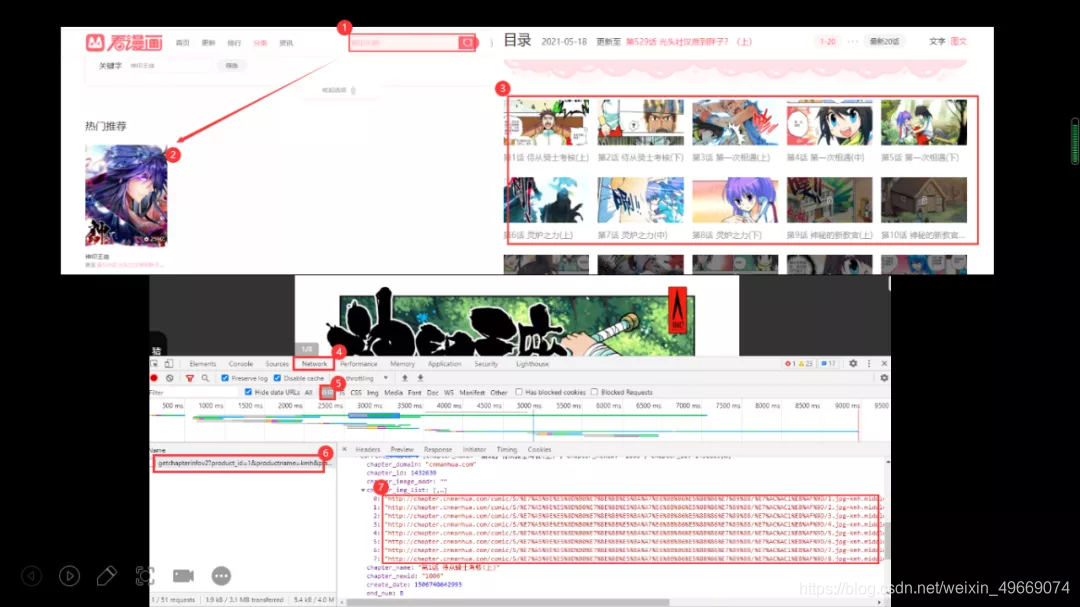The width and height of the screenshot is (1080, 607).
Task: Stop network recording with the red record button
Action: [x=154, y=378]
